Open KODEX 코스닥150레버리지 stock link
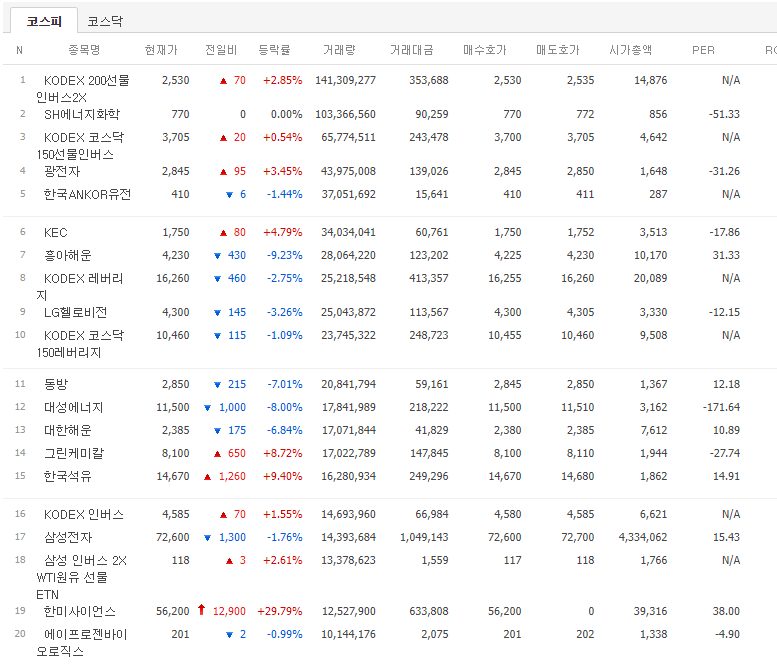The width and height of the screenshot is (777, 667). tap(80, 344)
